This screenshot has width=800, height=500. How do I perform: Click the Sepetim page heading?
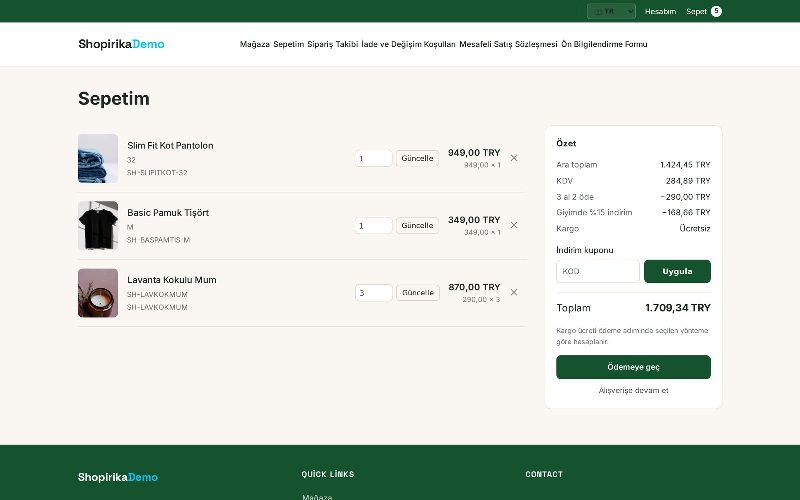114,98
